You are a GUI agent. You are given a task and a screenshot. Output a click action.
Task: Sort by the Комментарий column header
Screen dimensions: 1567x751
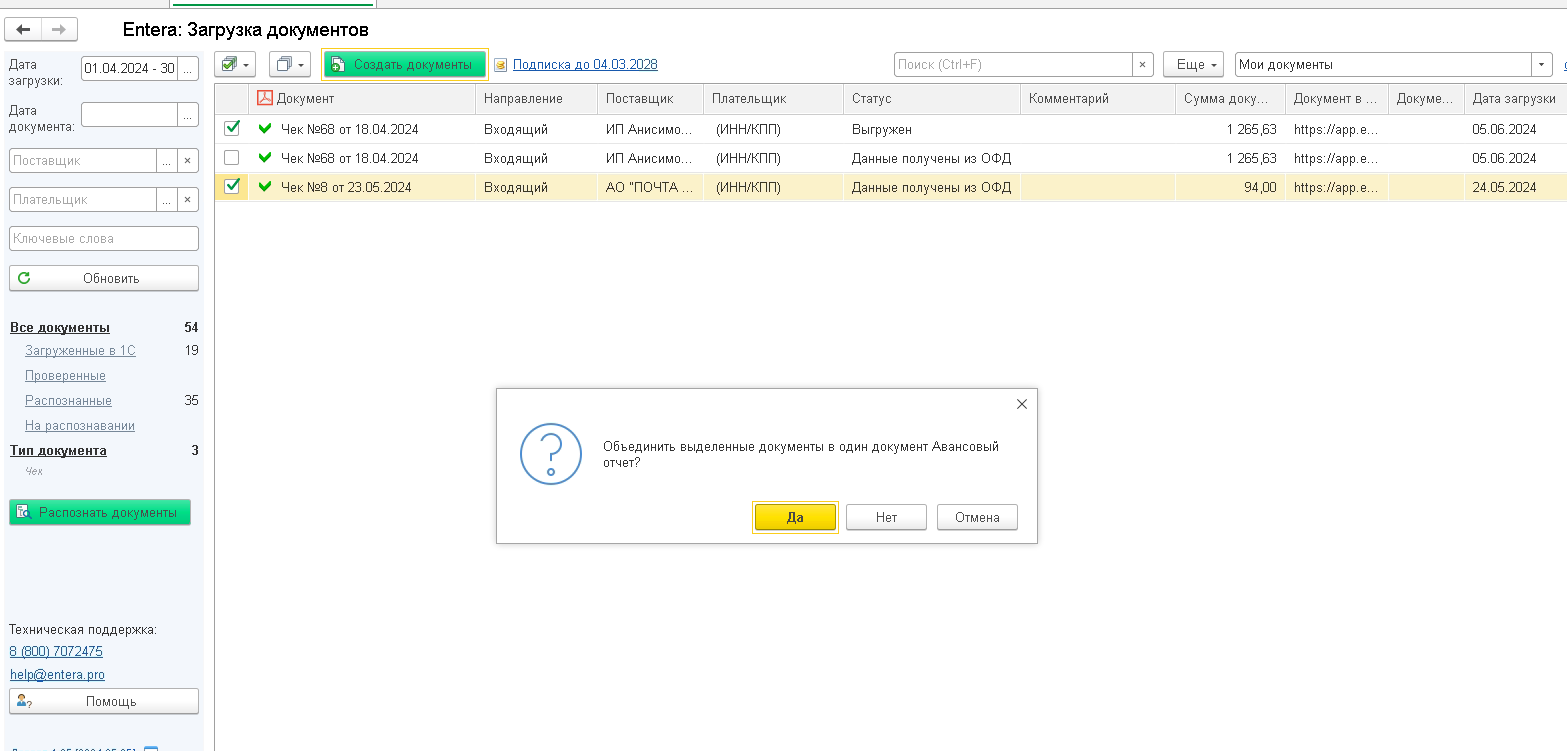click(x=1098, y=99)
